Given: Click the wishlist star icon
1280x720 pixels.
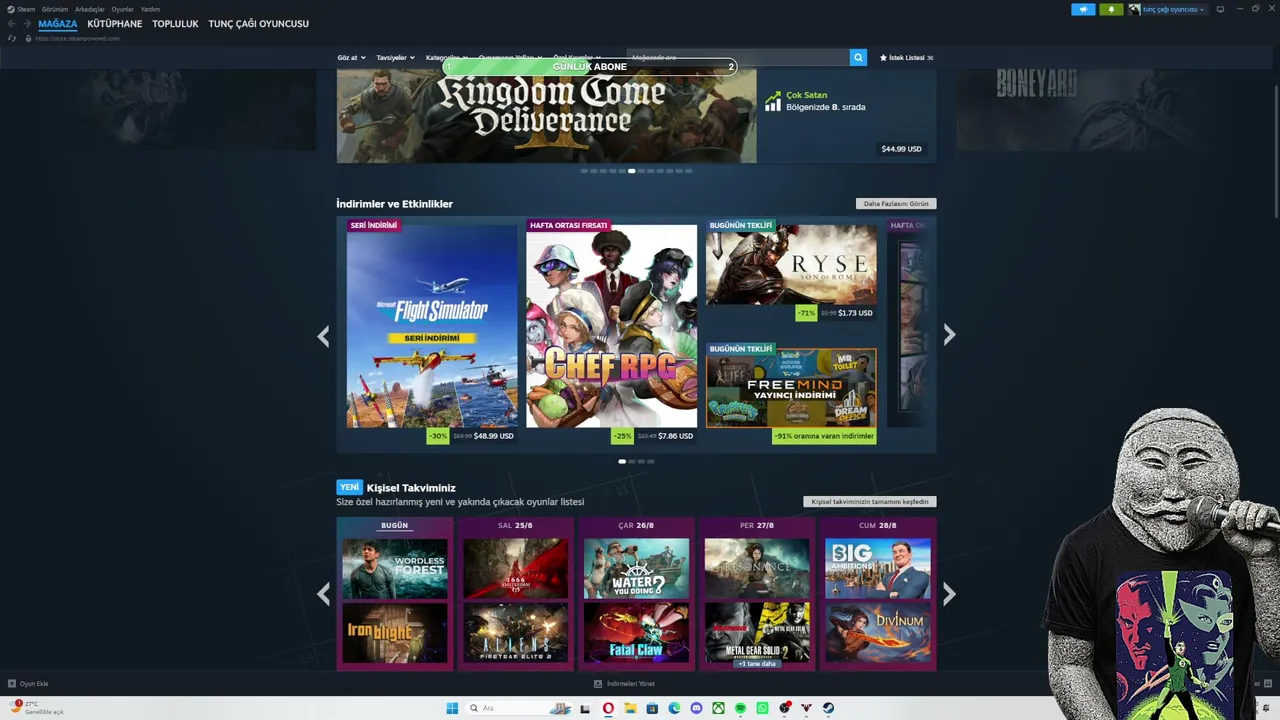Looking at the screenshot, I should (883, 58).
